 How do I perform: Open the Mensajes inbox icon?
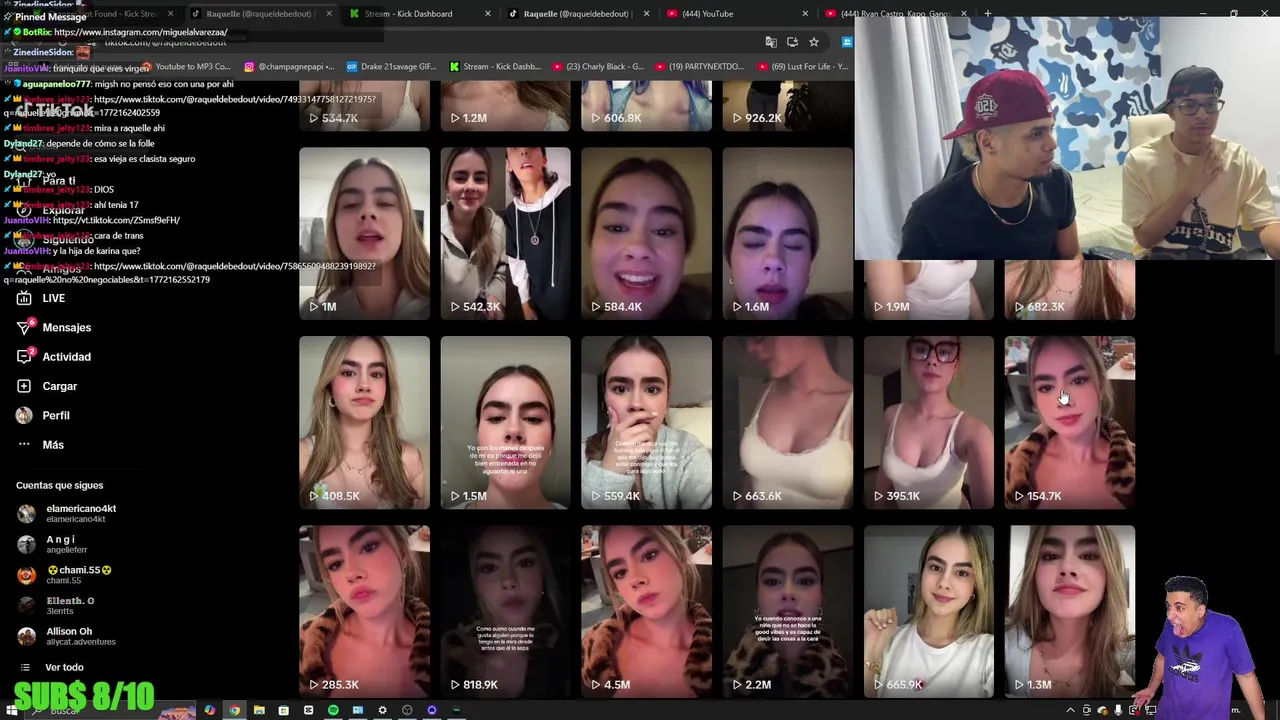[x=24, y=327]
